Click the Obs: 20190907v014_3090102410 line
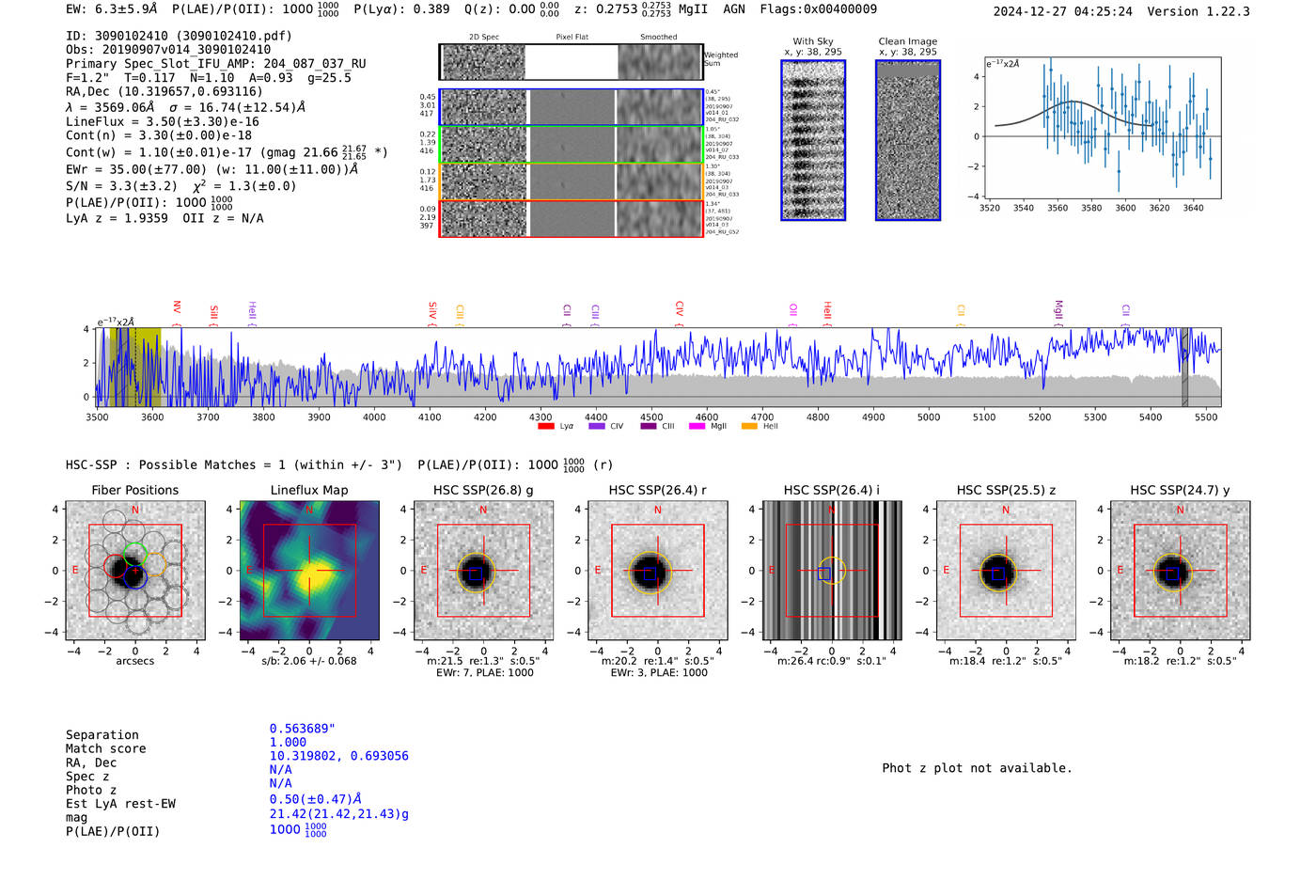This screenshot has height=896, width=1316. (168, 50)
